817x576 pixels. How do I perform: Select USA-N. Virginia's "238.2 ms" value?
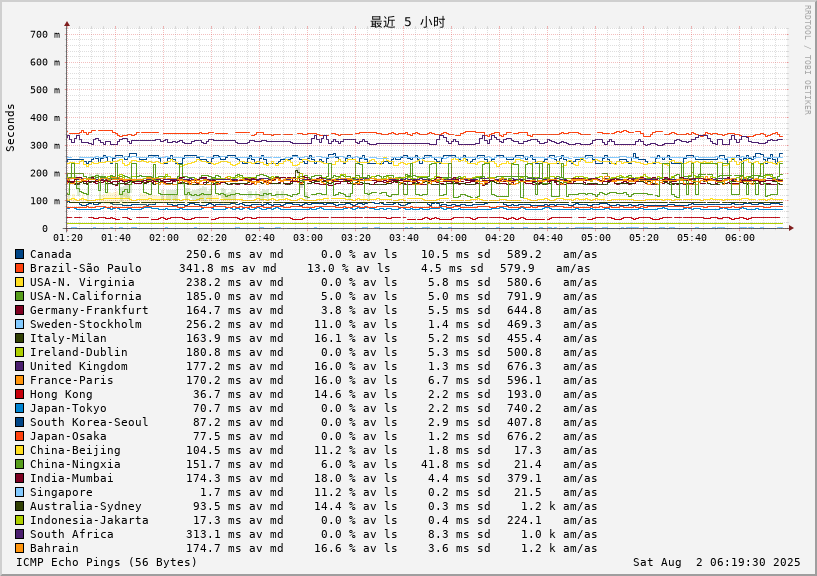point(214,283)
